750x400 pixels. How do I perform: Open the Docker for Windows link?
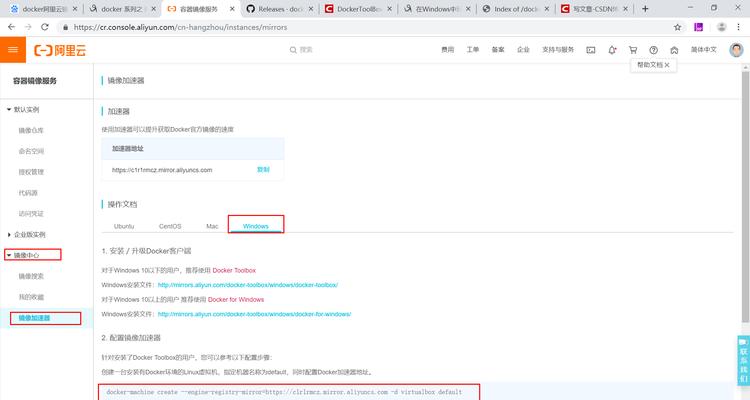tap(236, 300)
